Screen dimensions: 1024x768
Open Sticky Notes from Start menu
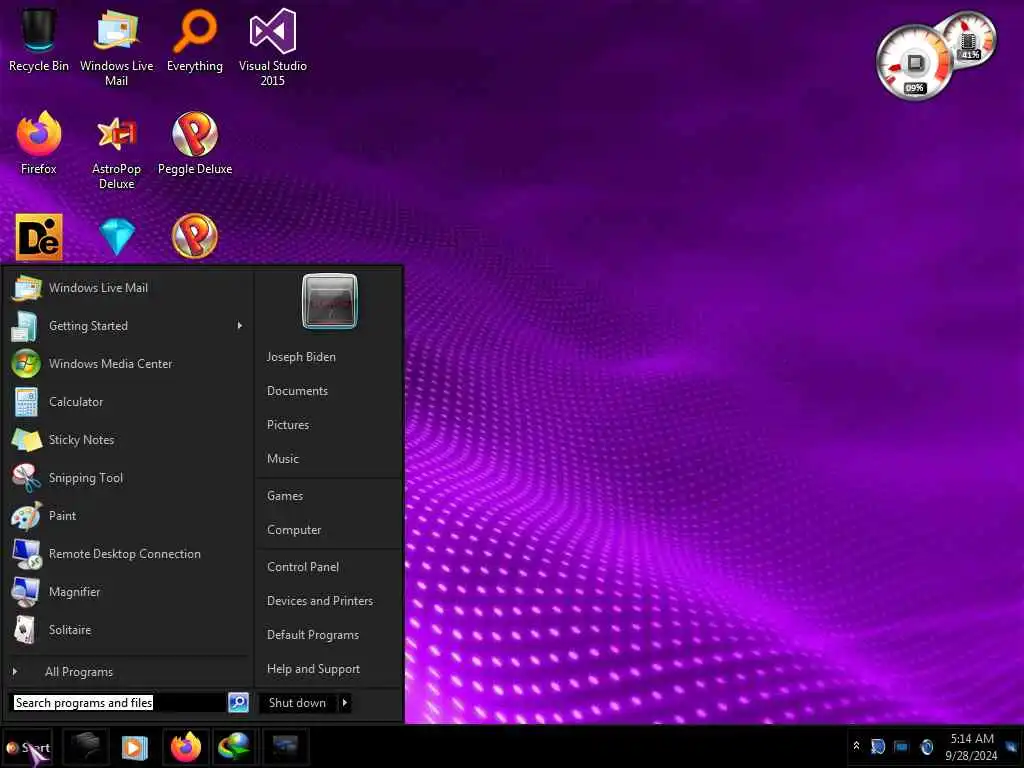(128, 440)
